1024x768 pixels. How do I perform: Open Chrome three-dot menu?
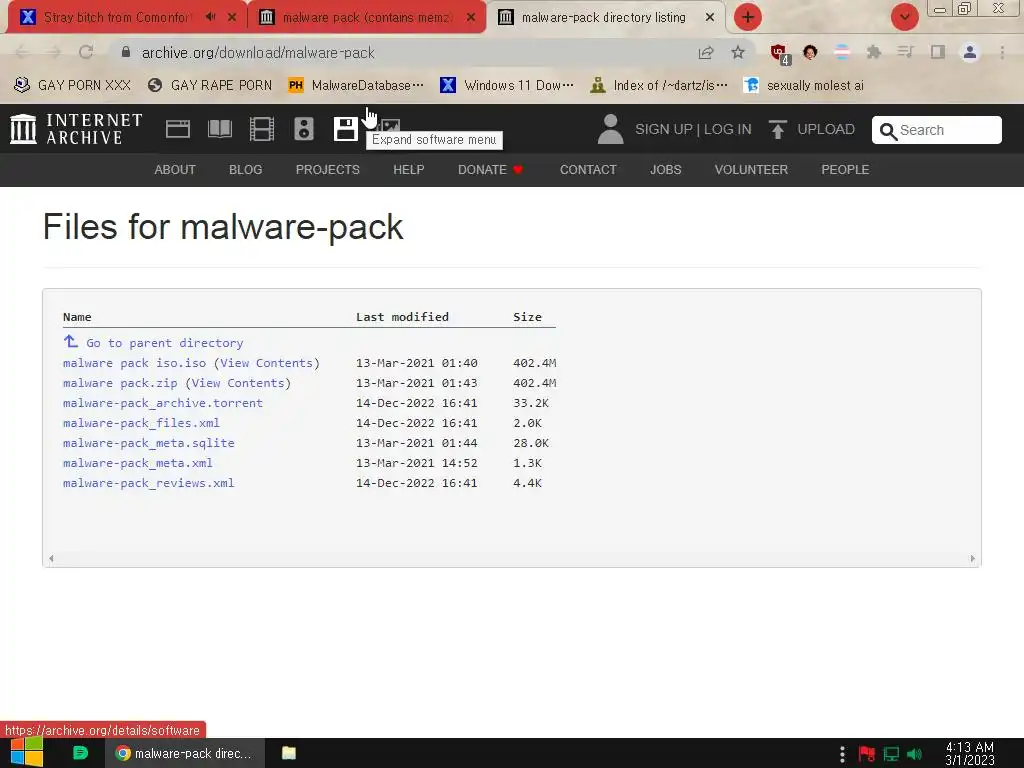[x=1002, y=52]
